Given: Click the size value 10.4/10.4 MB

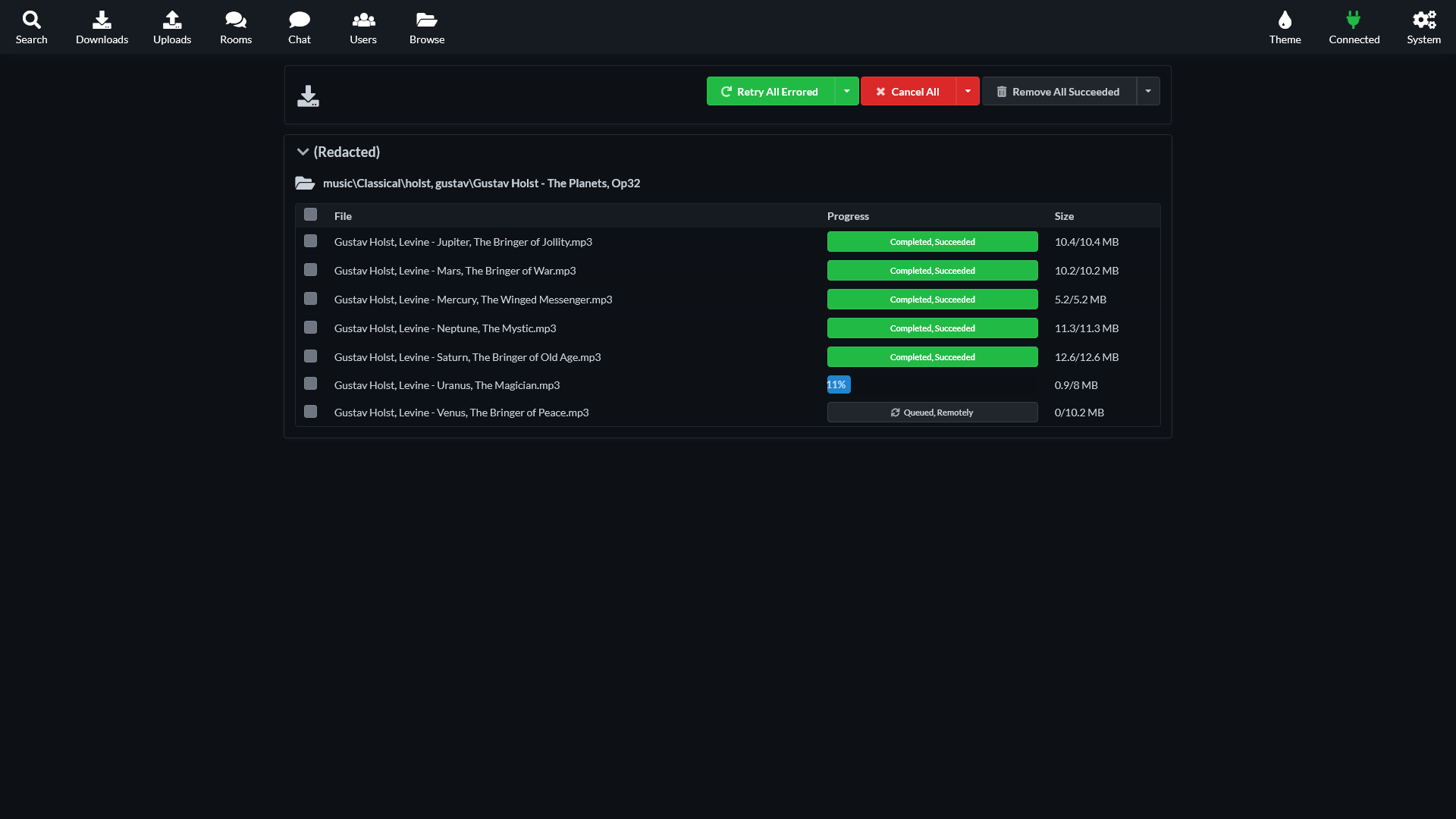Looking at the screenshot, I should pos(1087,242).
